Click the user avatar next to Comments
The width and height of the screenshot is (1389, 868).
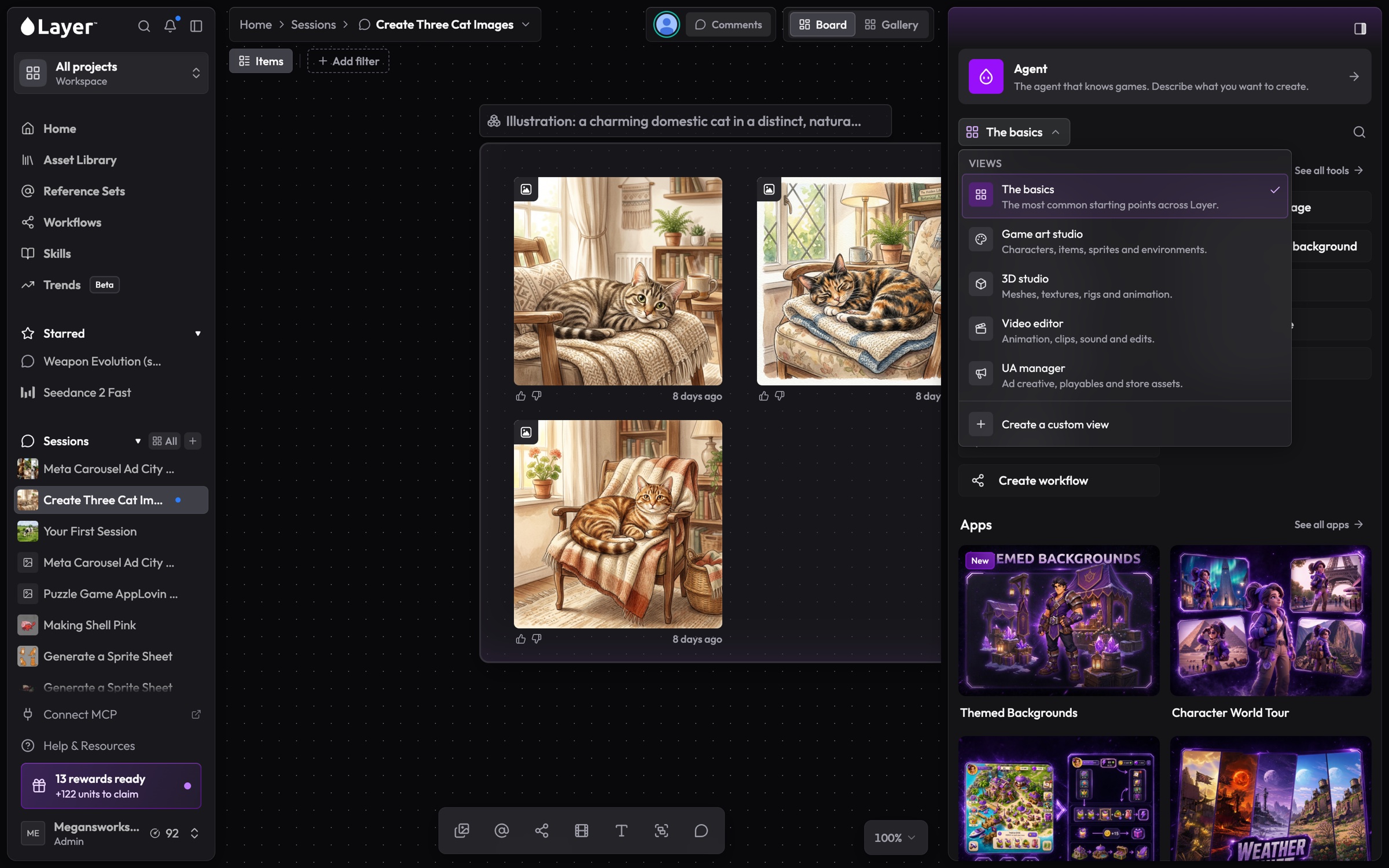[x=666, y=25]
